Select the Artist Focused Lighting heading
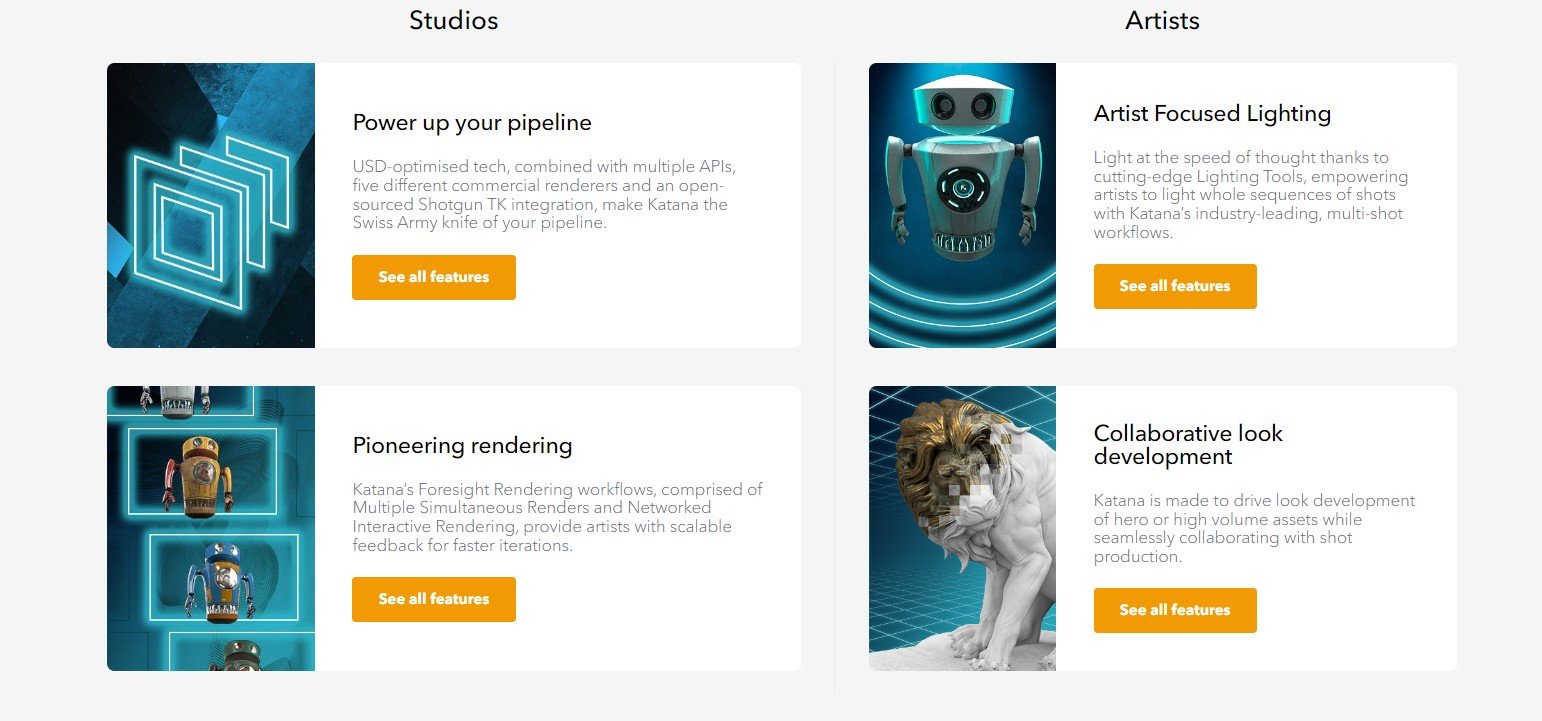Screen dimensions: 1542x721 click(1212, 114)
